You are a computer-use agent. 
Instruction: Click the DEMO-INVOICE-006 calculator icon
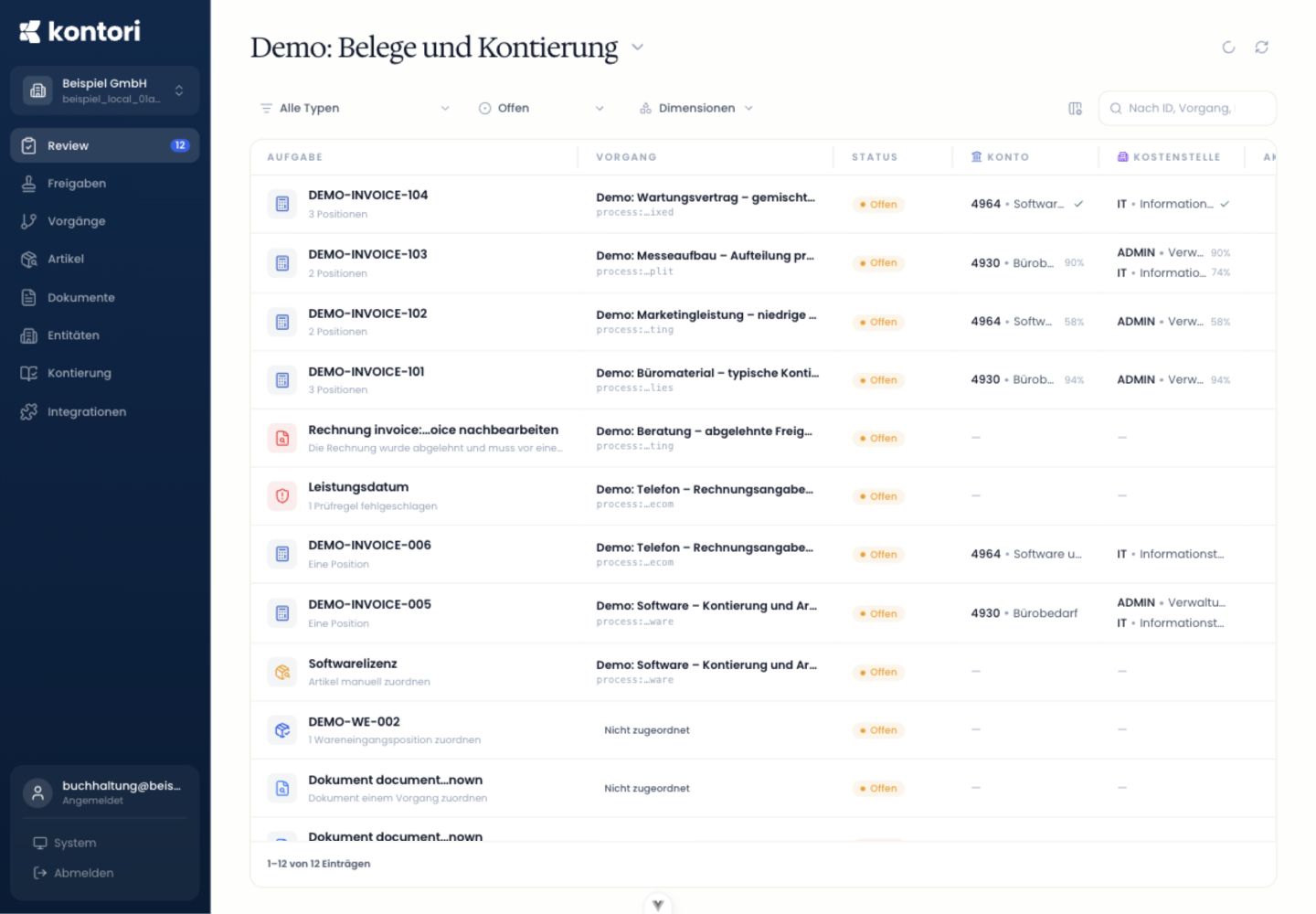(x=282, y=554)
